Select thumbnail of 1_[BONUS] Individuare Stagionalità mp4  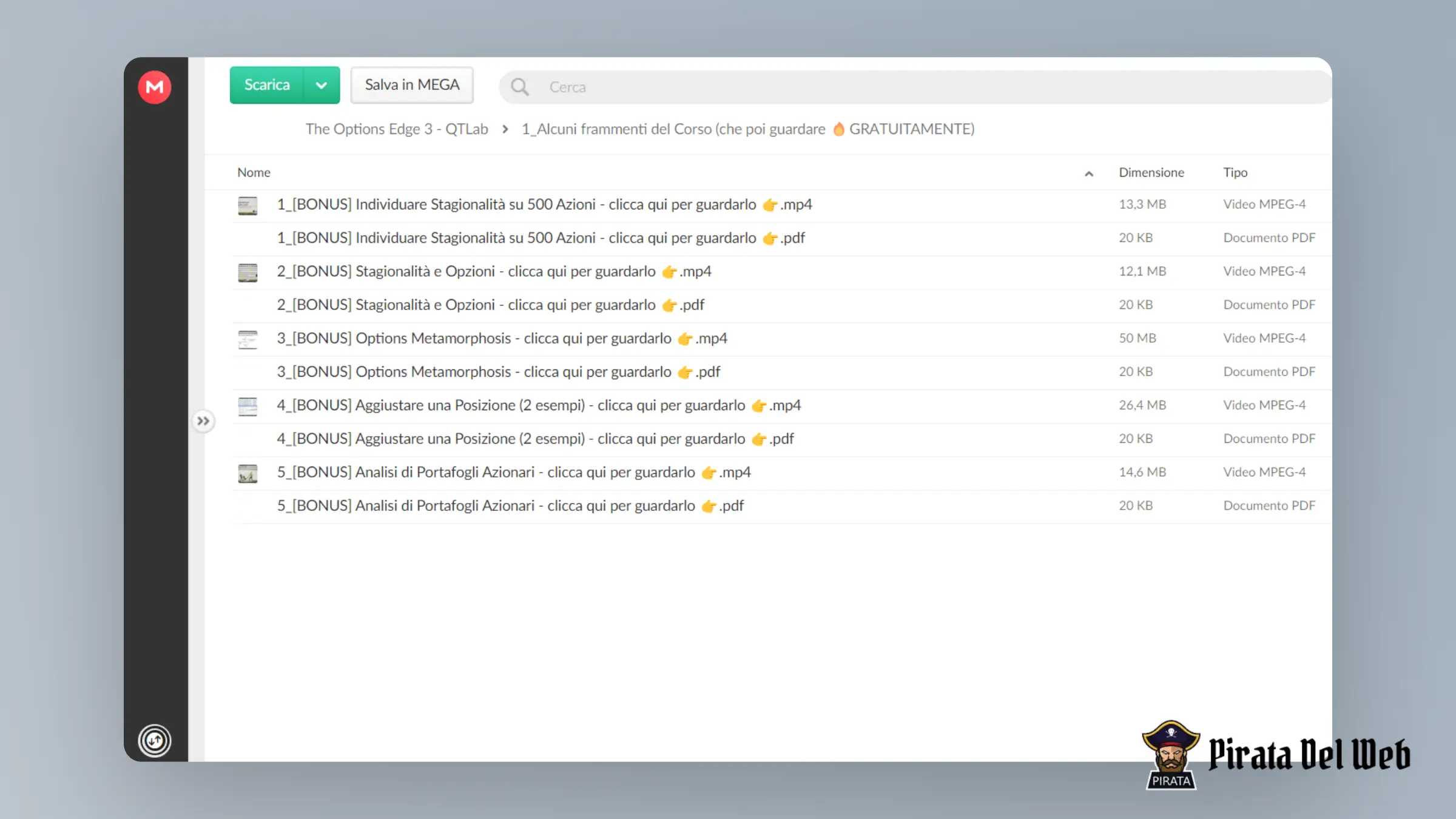[x=248, y=206]
